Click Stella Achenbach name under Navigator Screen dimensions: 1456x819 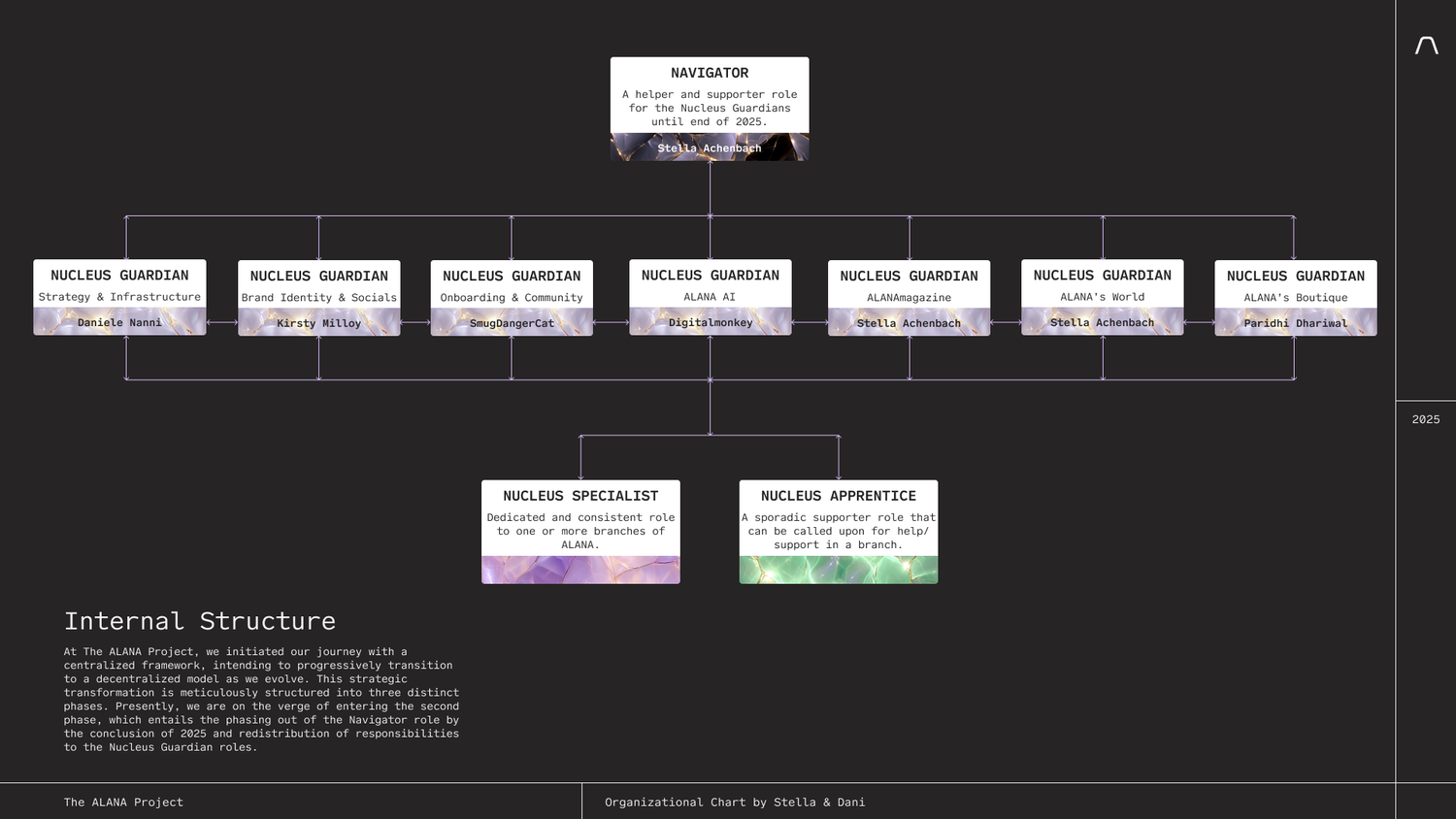coord(710,148)
